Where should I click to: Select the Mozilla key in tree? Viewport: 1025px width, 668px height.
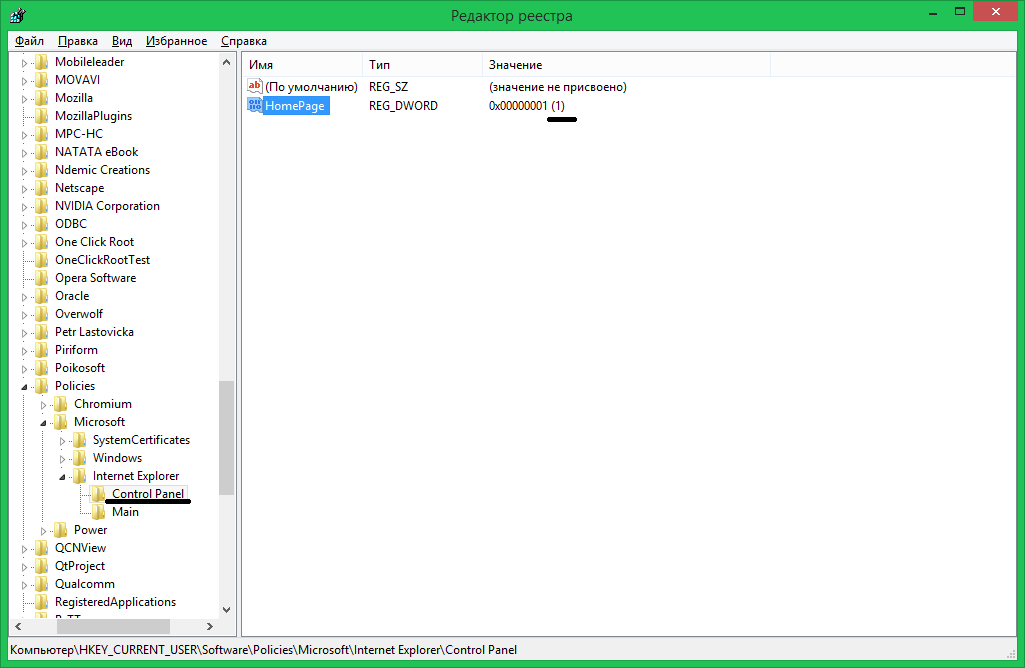tap(74, 98)
